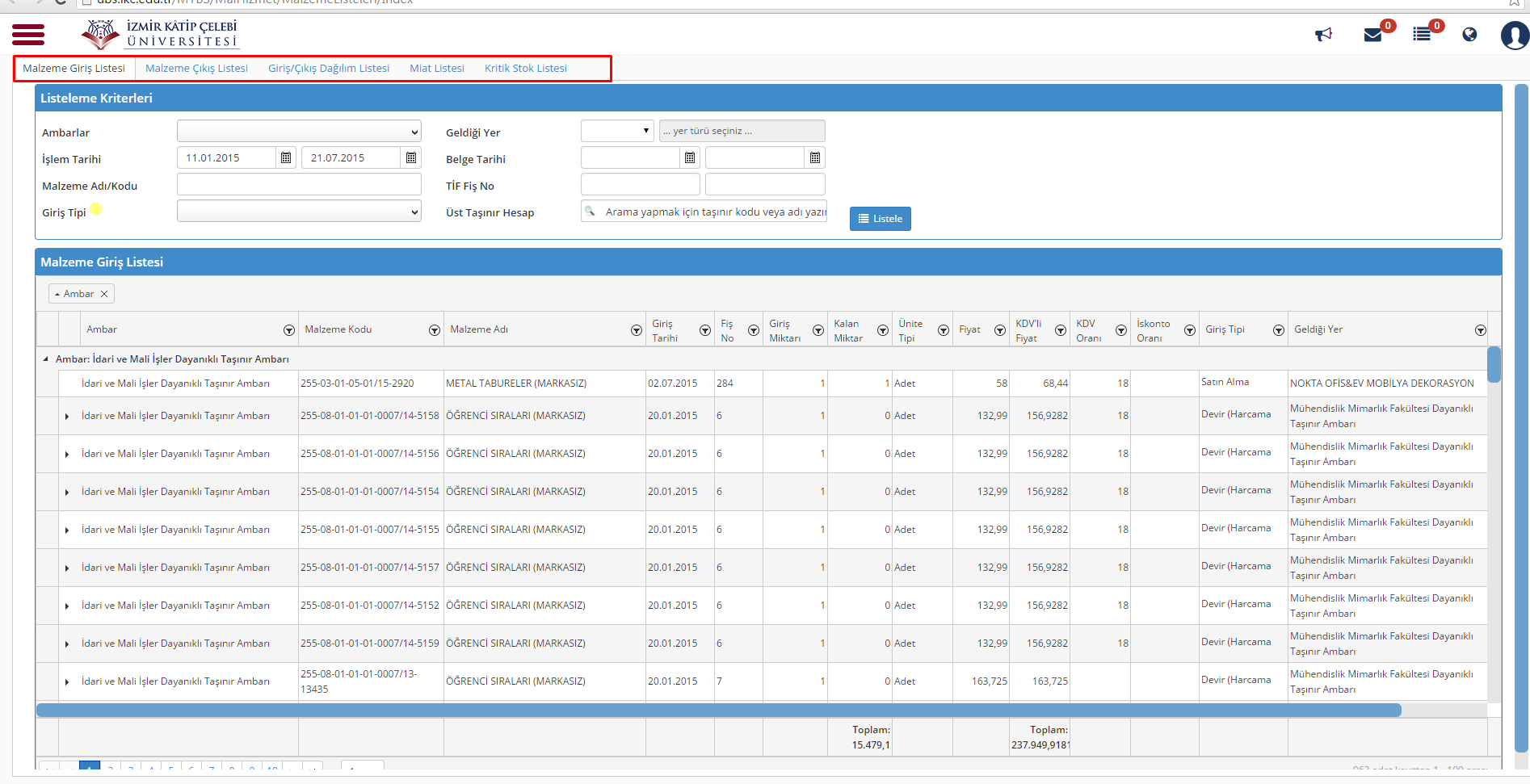Screen dimensions: 1530x784
Task: Open the user profile avatar
Action: point(1514,36)
